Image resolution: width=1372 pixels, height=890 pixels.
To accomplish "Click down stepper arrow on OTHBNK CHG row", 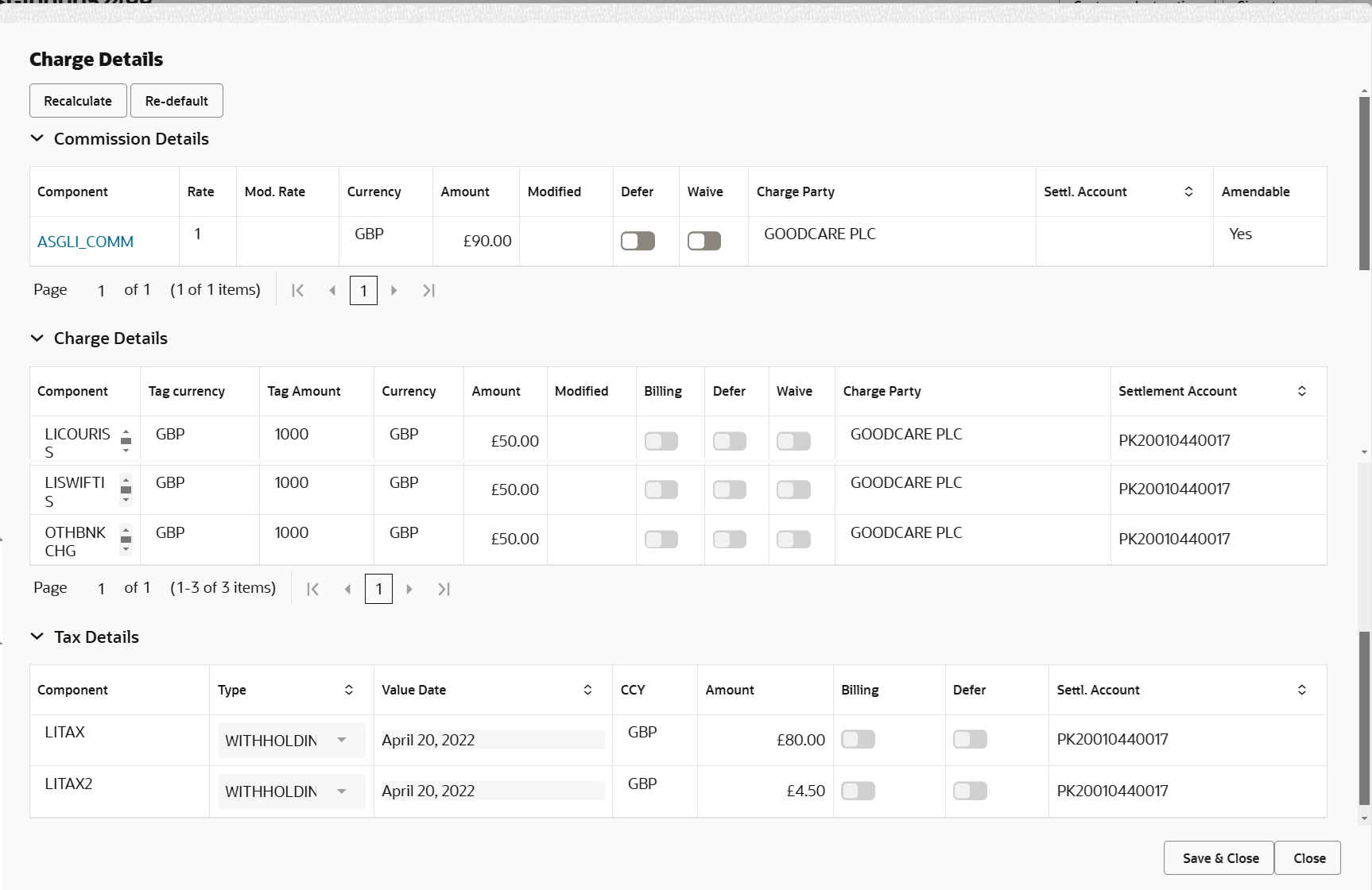I will tap(126, 548).
